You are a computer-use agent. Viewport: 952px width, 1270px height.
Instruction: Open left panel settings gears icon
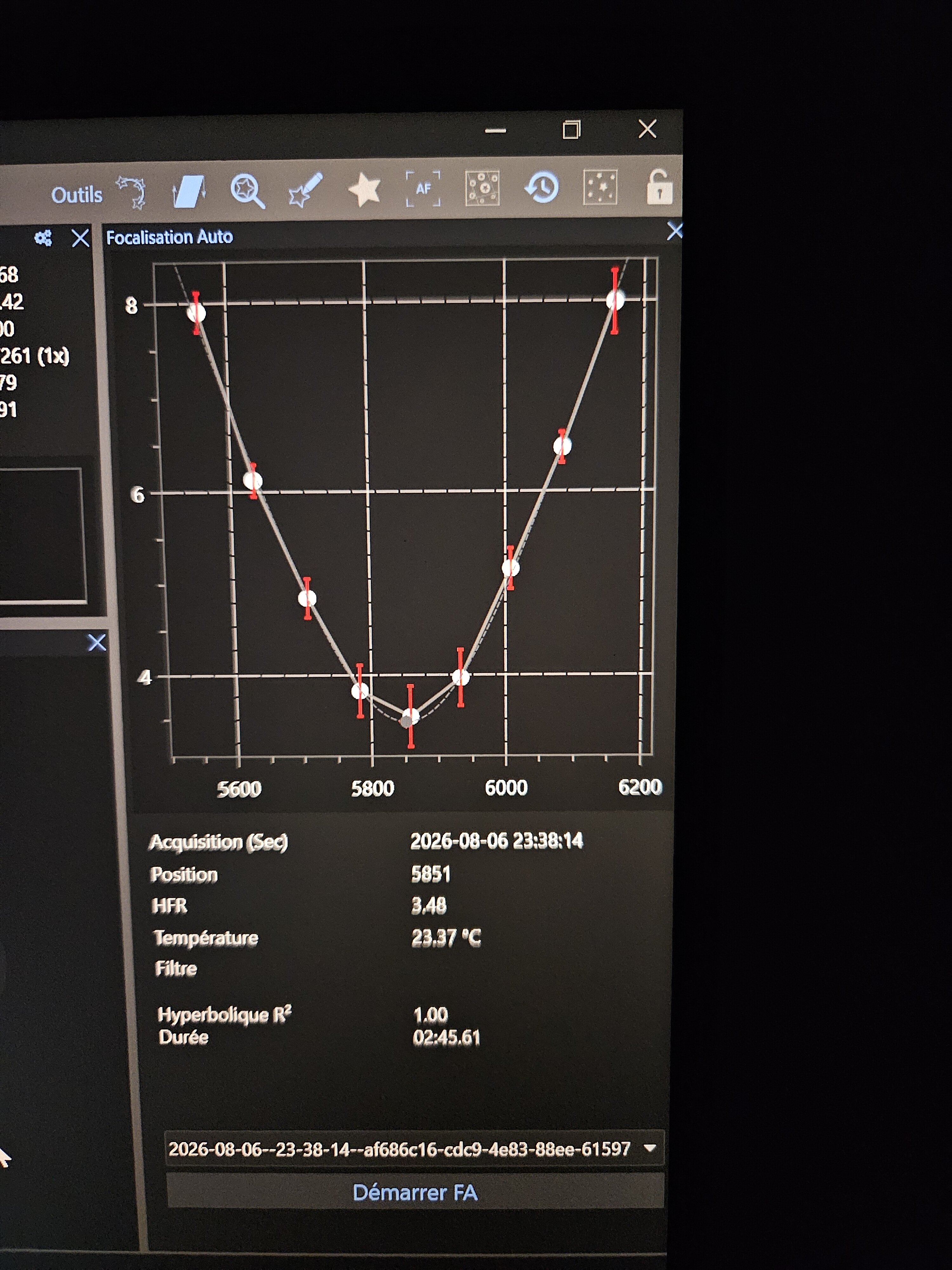tap(43, 238)
